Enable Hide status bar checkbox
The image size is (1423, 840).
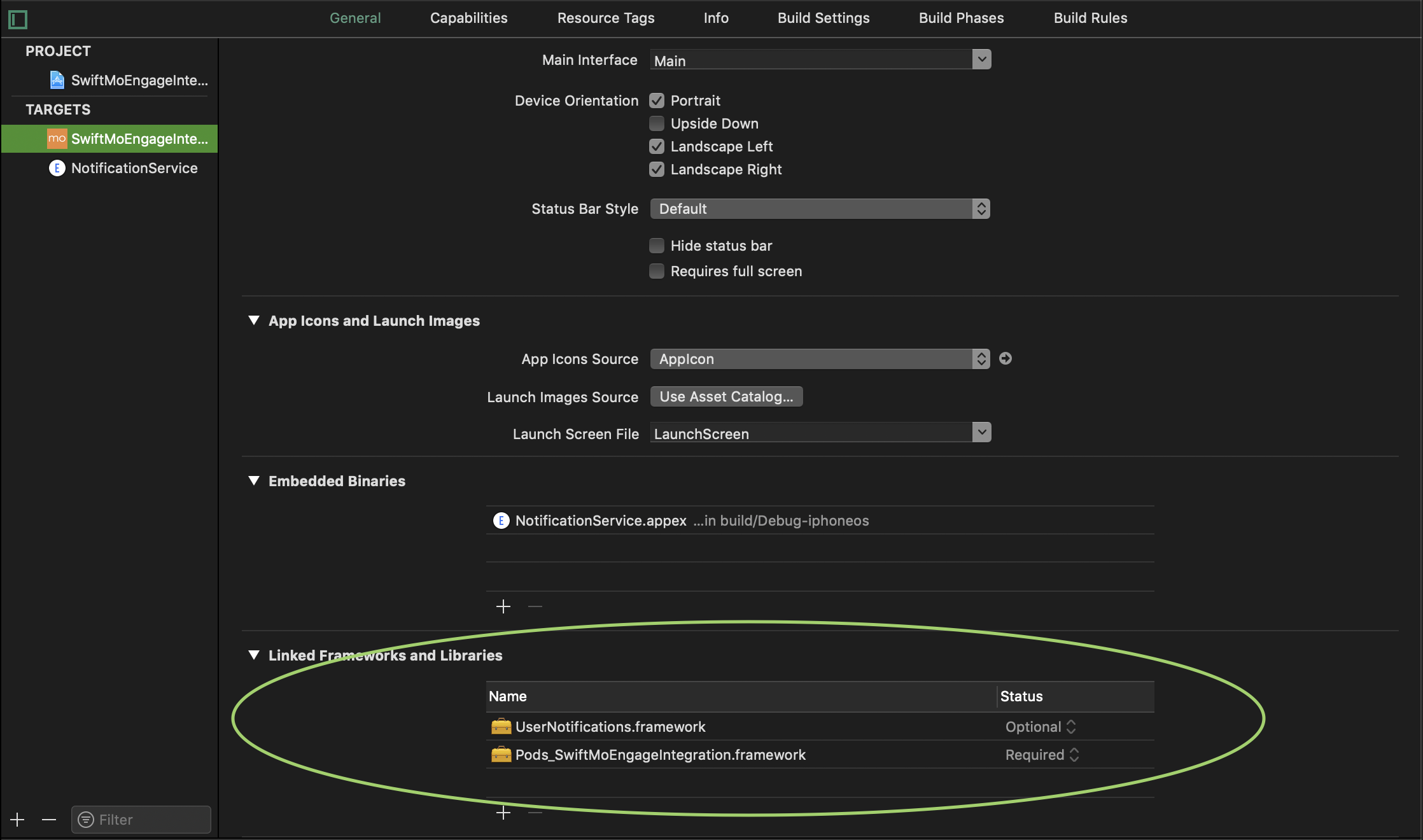pos(657,246)
